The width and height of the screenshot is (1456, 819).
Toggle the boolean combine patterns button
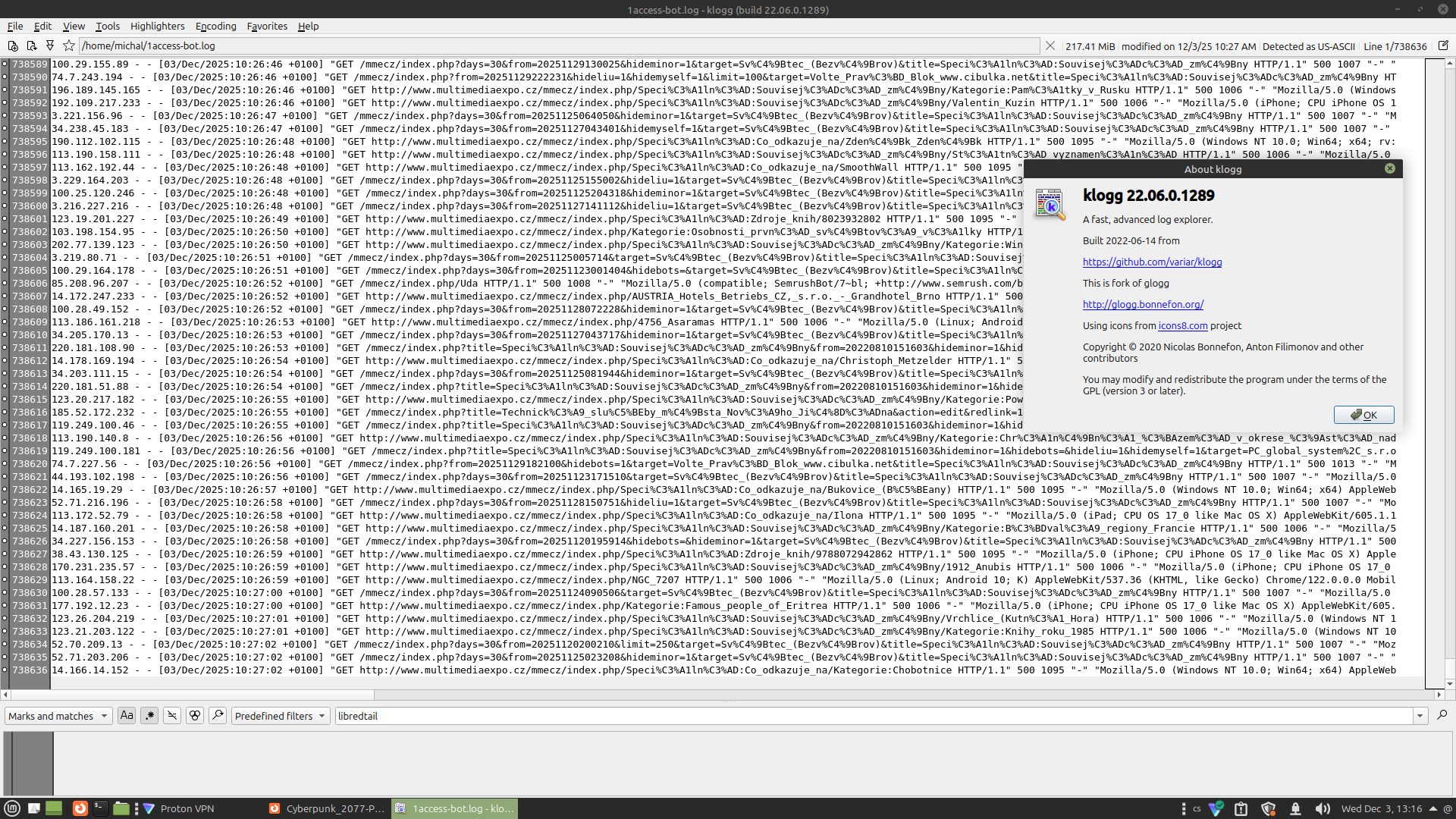(x=195, y=715)
